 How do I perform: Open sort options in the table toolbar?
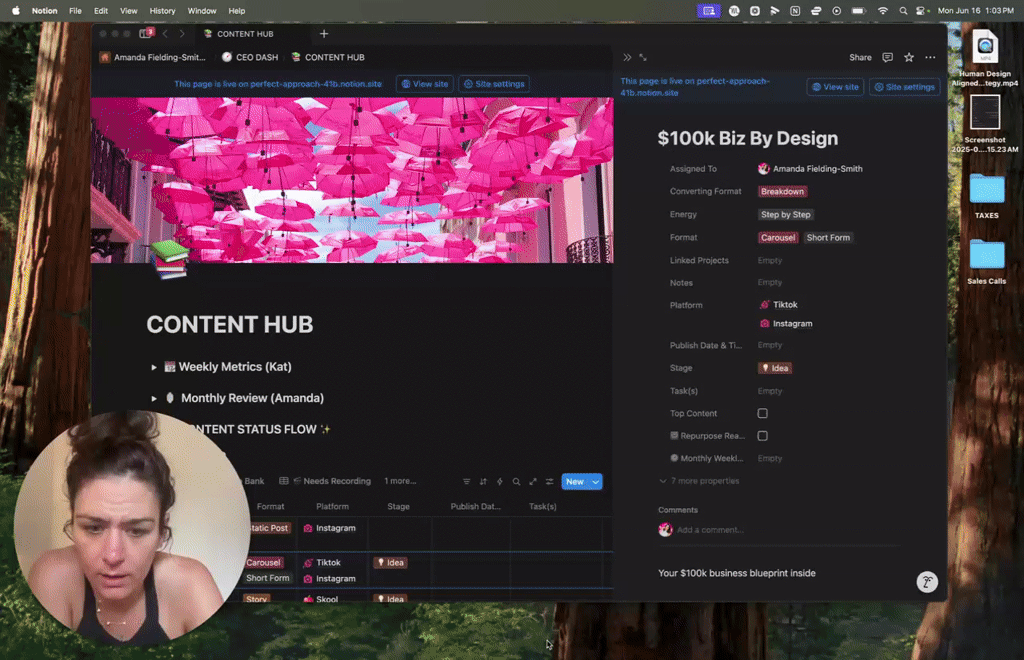(x=483, y=482)
